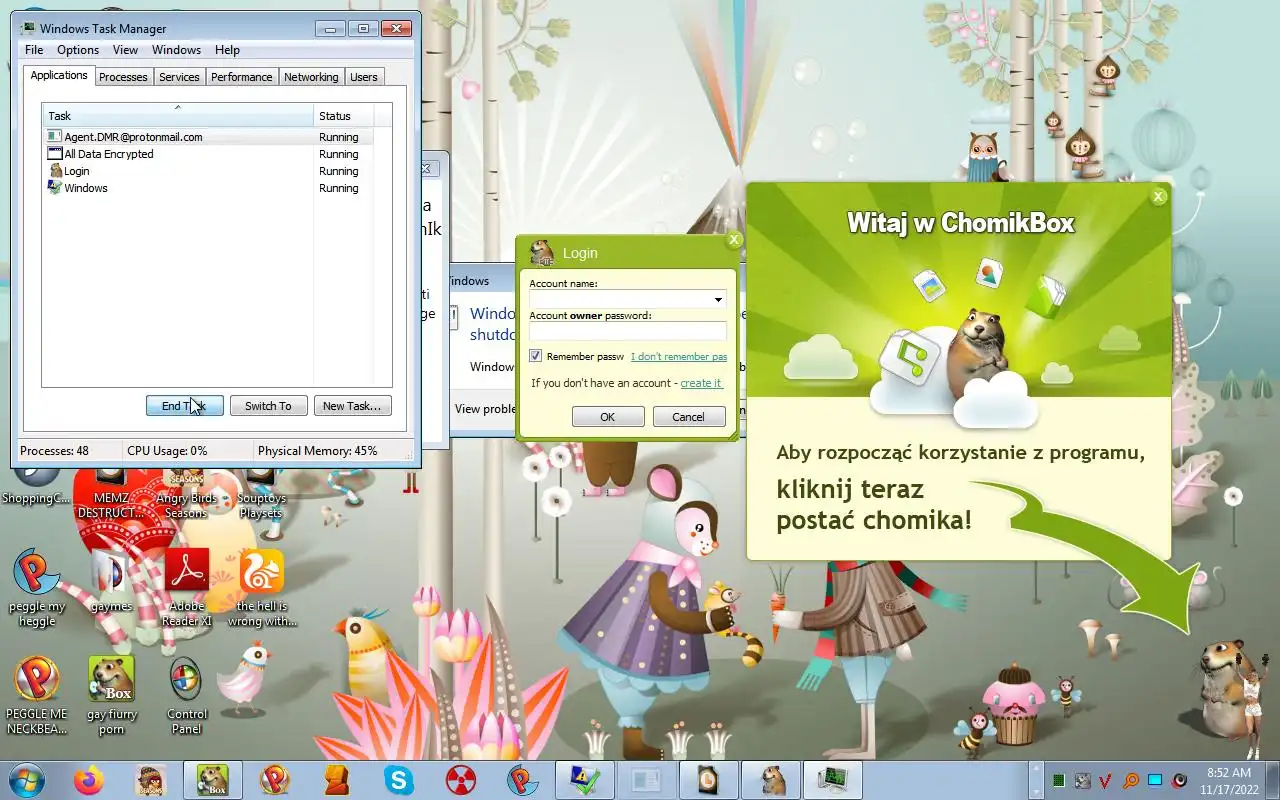
Task: Click the hamster mascot in screen corner
Action: coord(1225,690)
